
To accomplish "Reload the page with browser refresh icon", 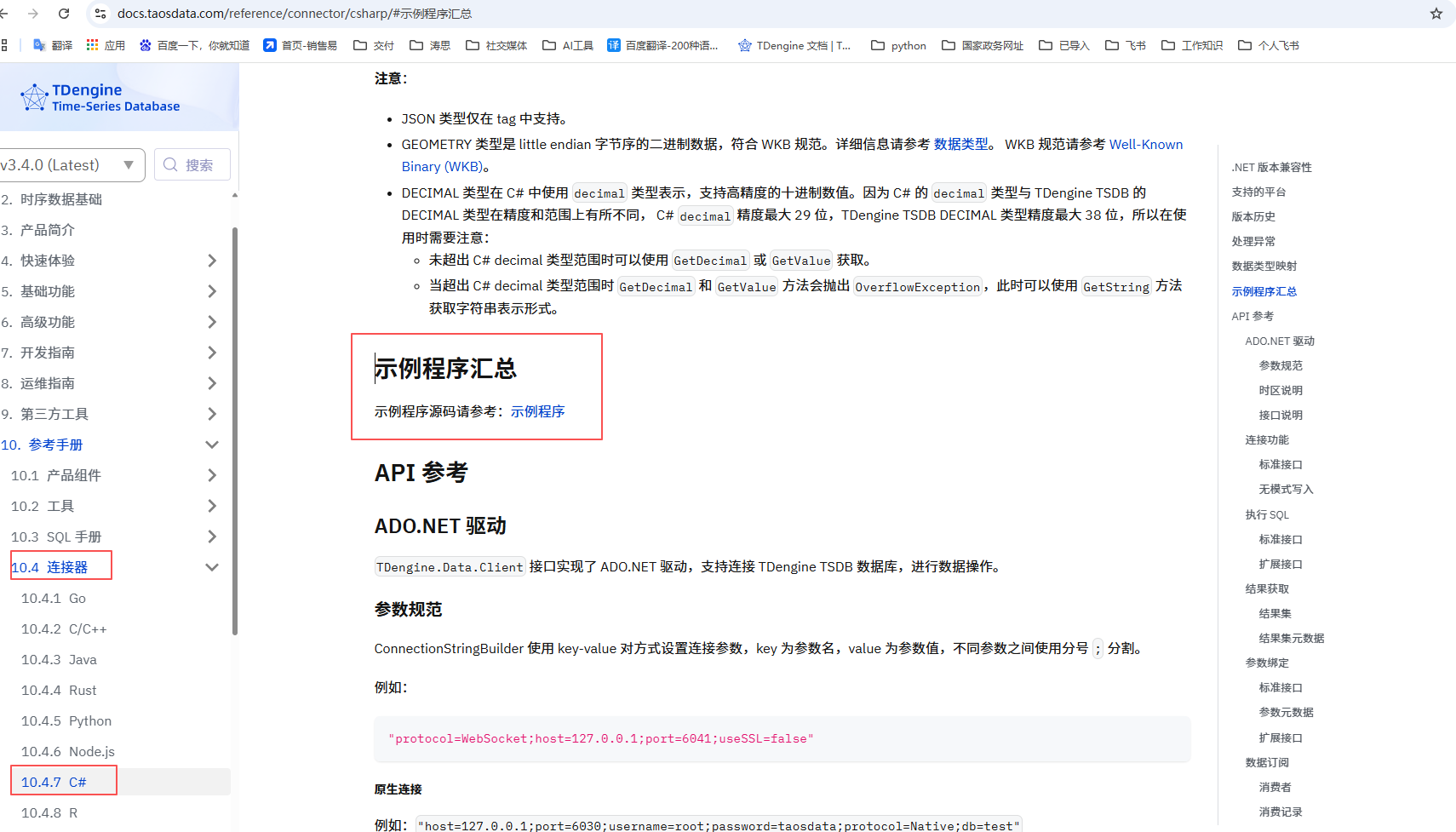I will [64, 14].
